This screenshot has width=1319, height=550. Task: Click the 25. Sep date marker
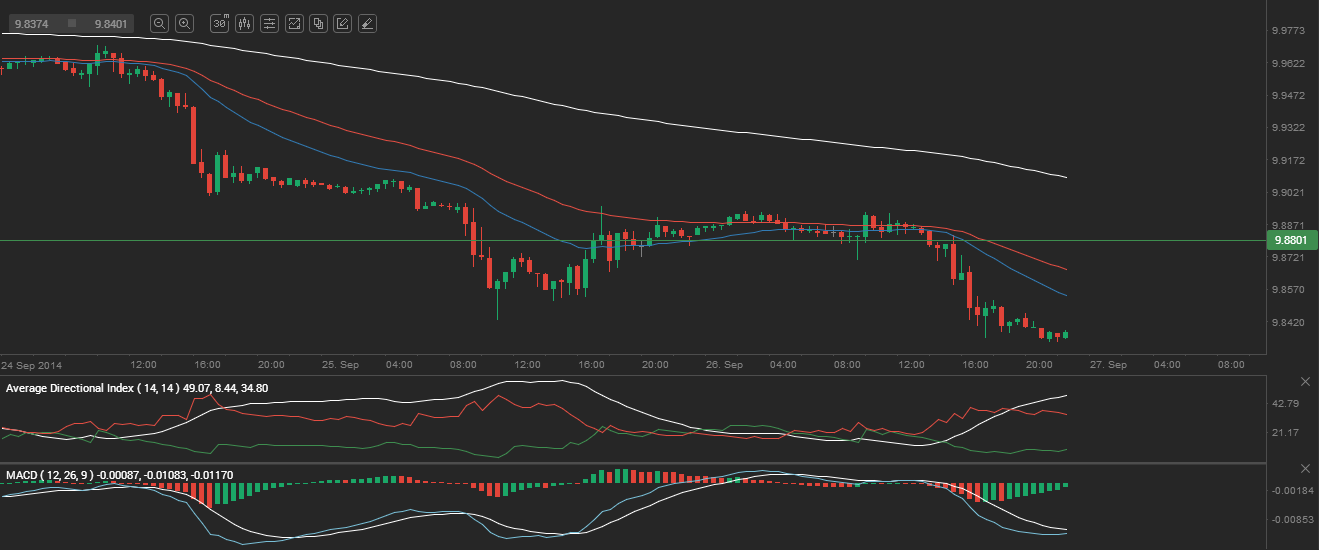(x=342, y=365)
